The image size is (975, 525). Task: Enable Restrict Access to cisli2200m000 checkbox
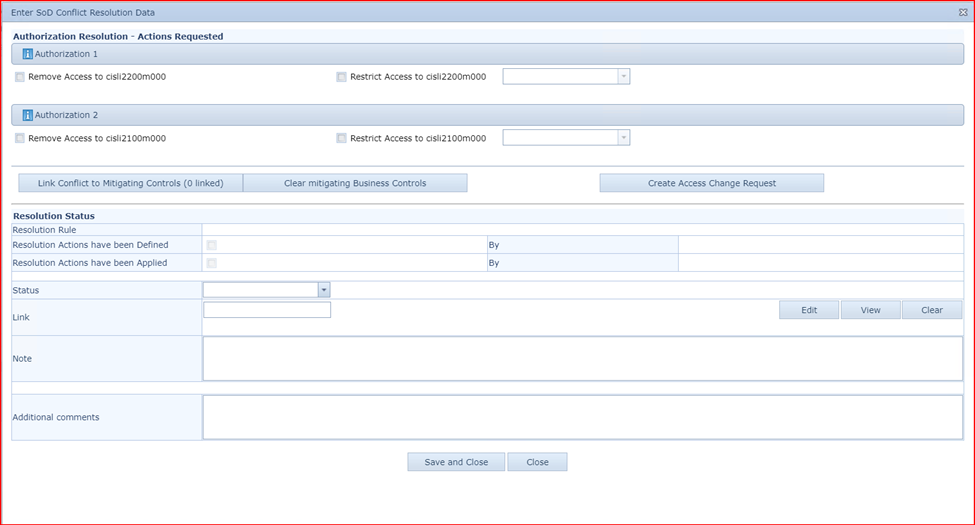tap(342, 77)
